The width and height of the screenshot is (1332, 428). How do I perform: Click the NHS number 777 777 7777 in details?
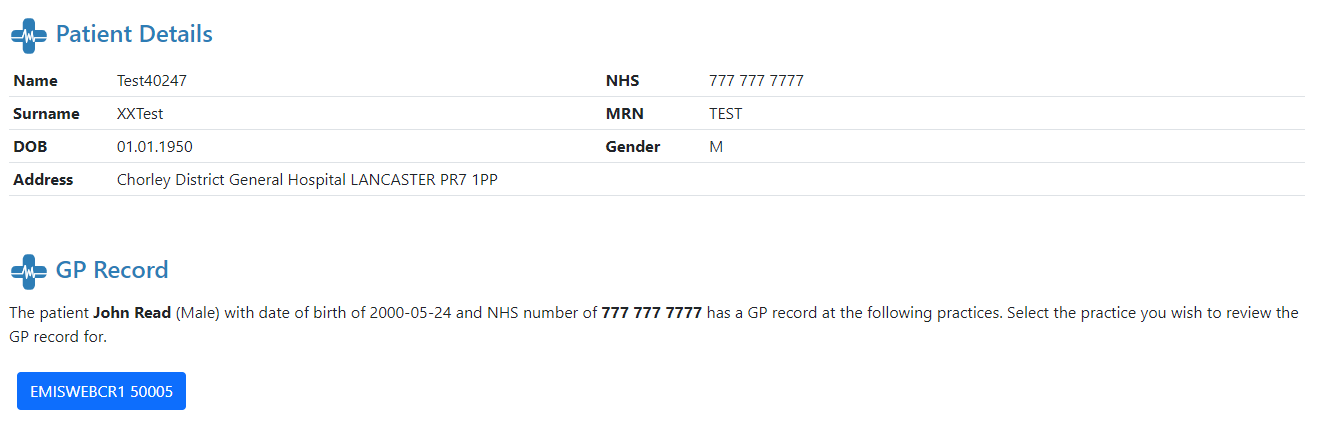tap(756, 81)
